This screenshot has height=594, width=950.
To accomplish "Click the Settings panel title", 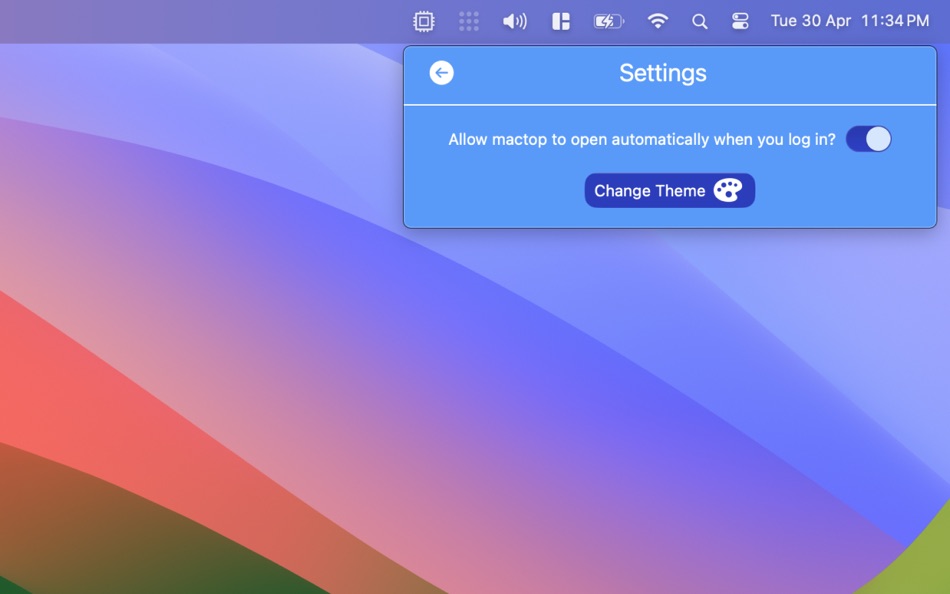I will [x=662, y=72].
